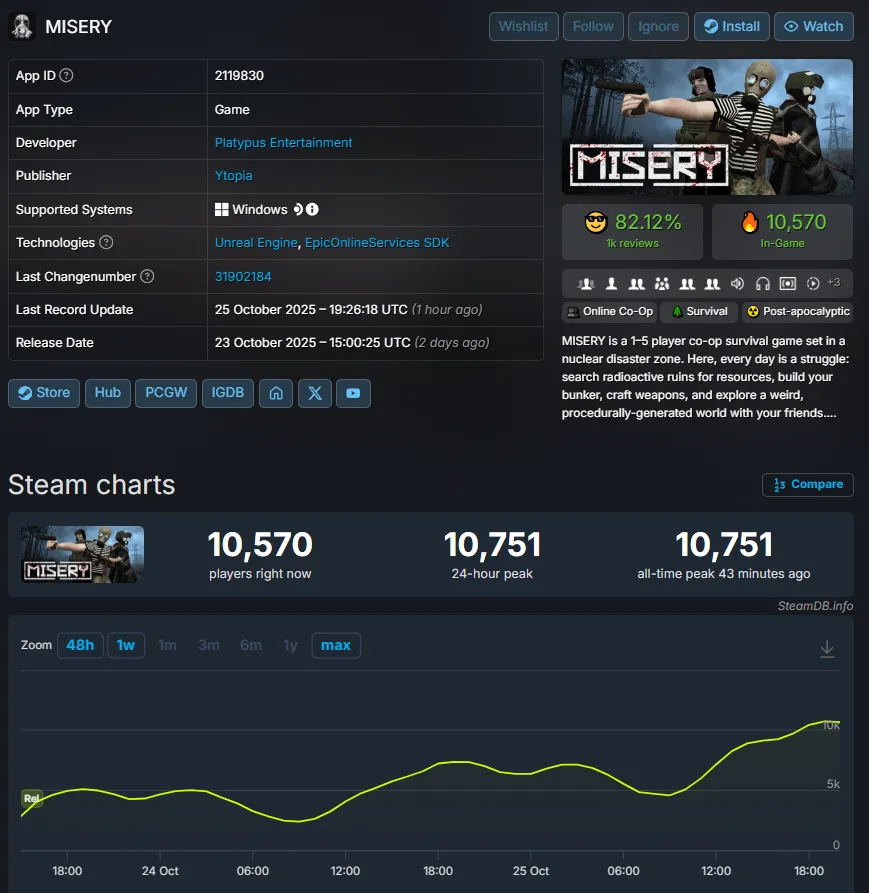Select the App ID value 2119830
The image size is (869, 893).
[x=239, y=76]
